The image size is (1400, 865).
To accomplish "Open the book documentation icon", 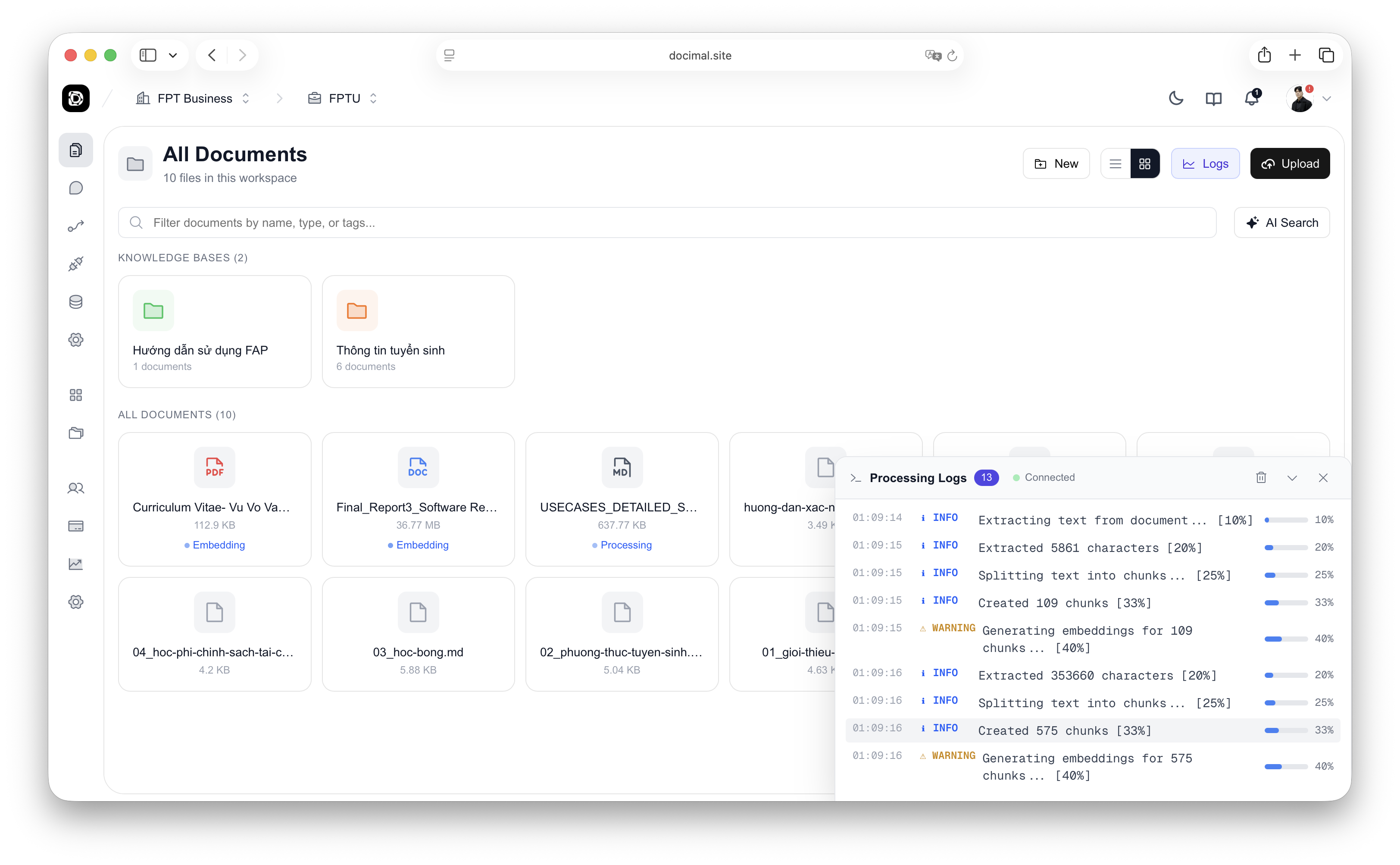I will [1213, 98].
